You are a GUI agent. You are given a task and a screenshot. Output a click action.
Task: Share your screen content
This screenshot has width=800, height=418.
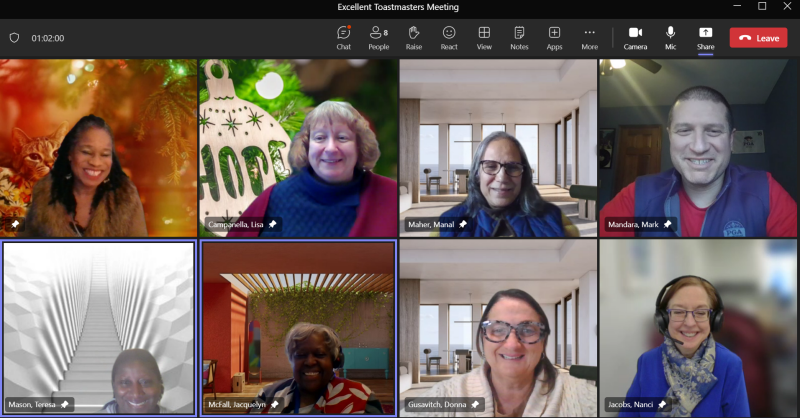[x=706, y=38]
